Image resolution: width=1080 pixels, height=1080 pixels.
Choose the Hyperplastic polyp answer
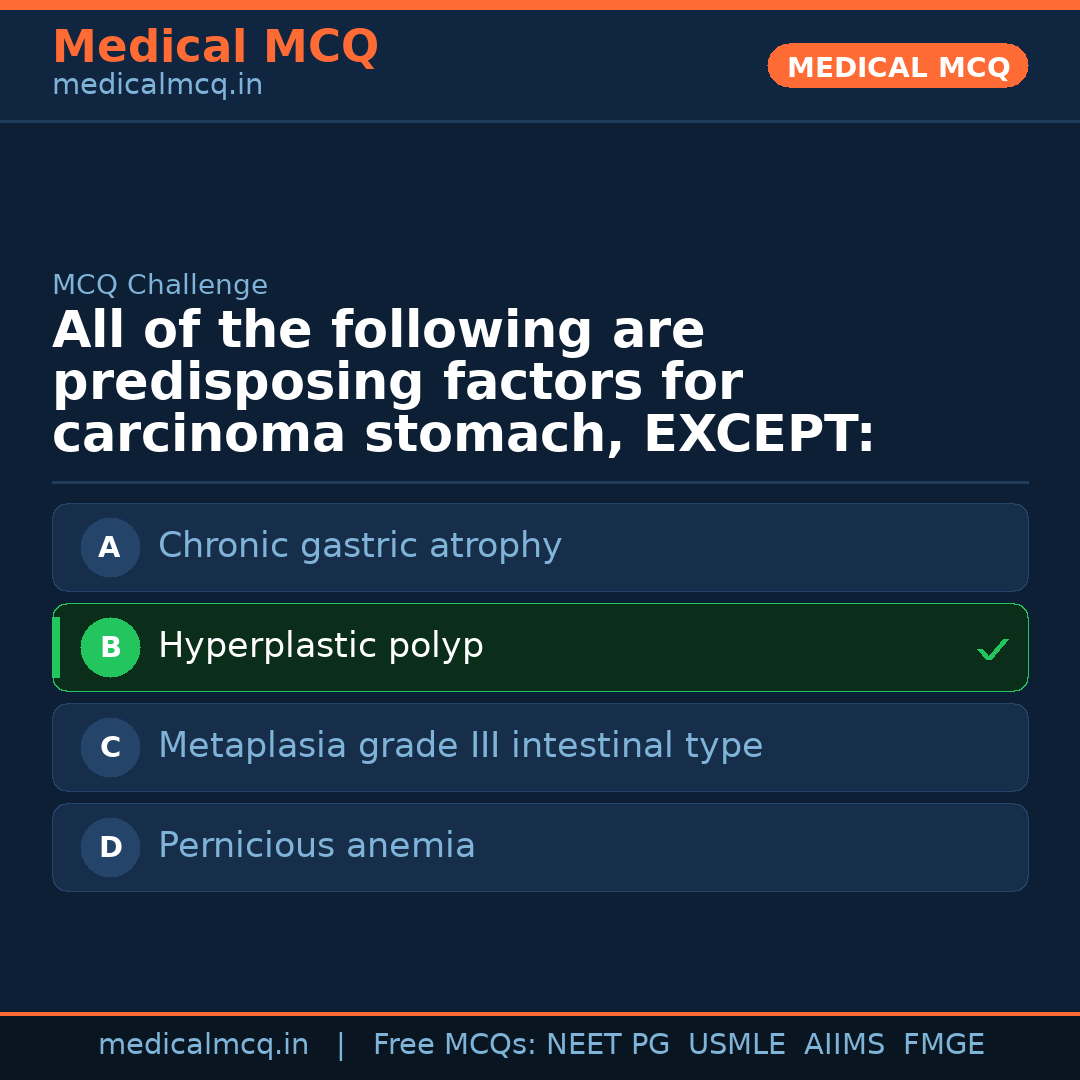click(x=321, y=646)
